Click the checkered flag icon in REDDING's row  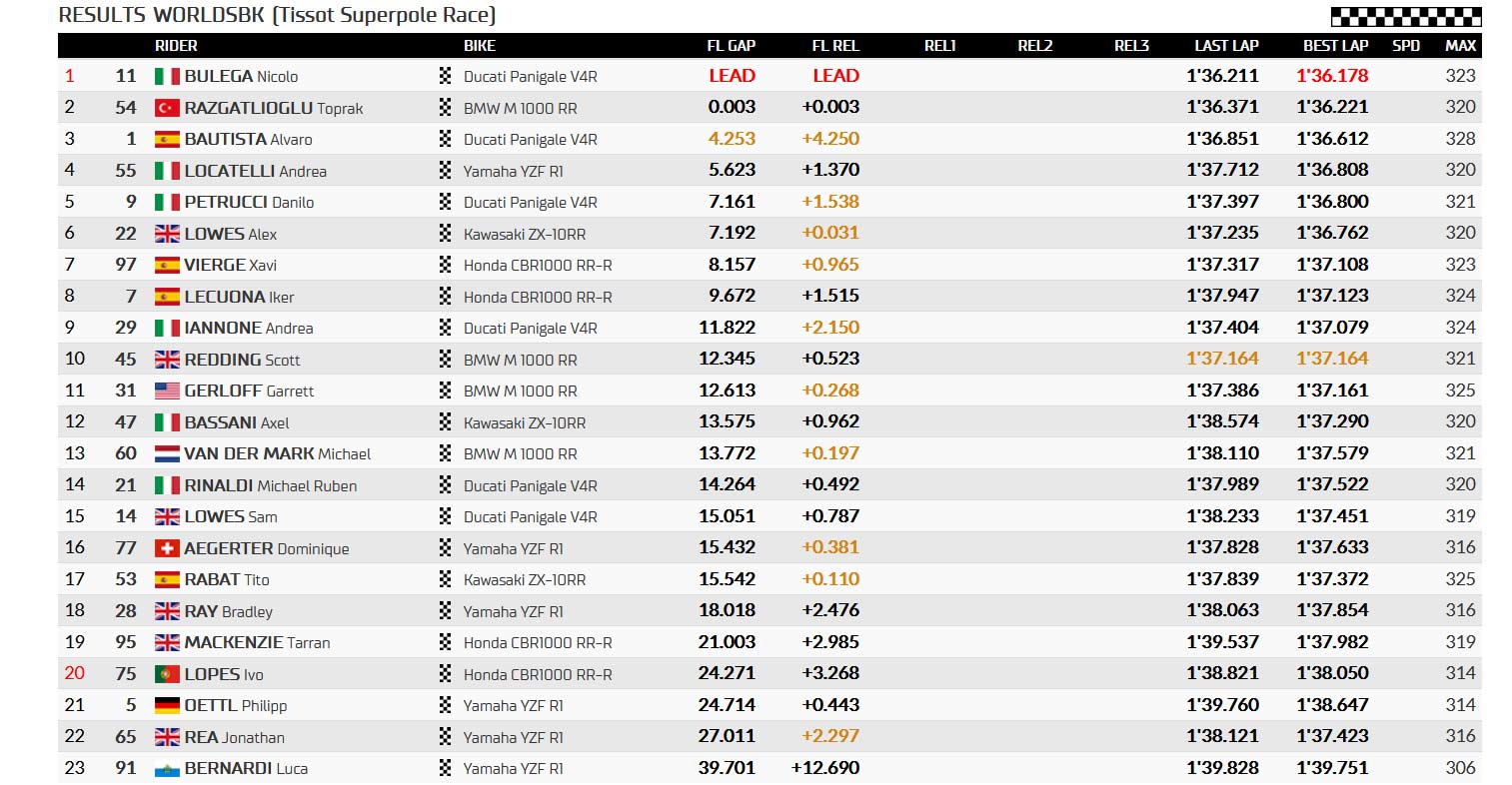coord(446,360)
